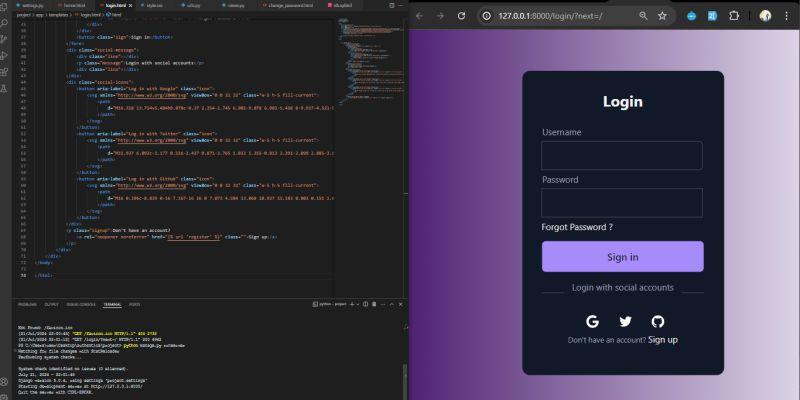Go back in the browser
Screen dimensions: 800x400
419,16
